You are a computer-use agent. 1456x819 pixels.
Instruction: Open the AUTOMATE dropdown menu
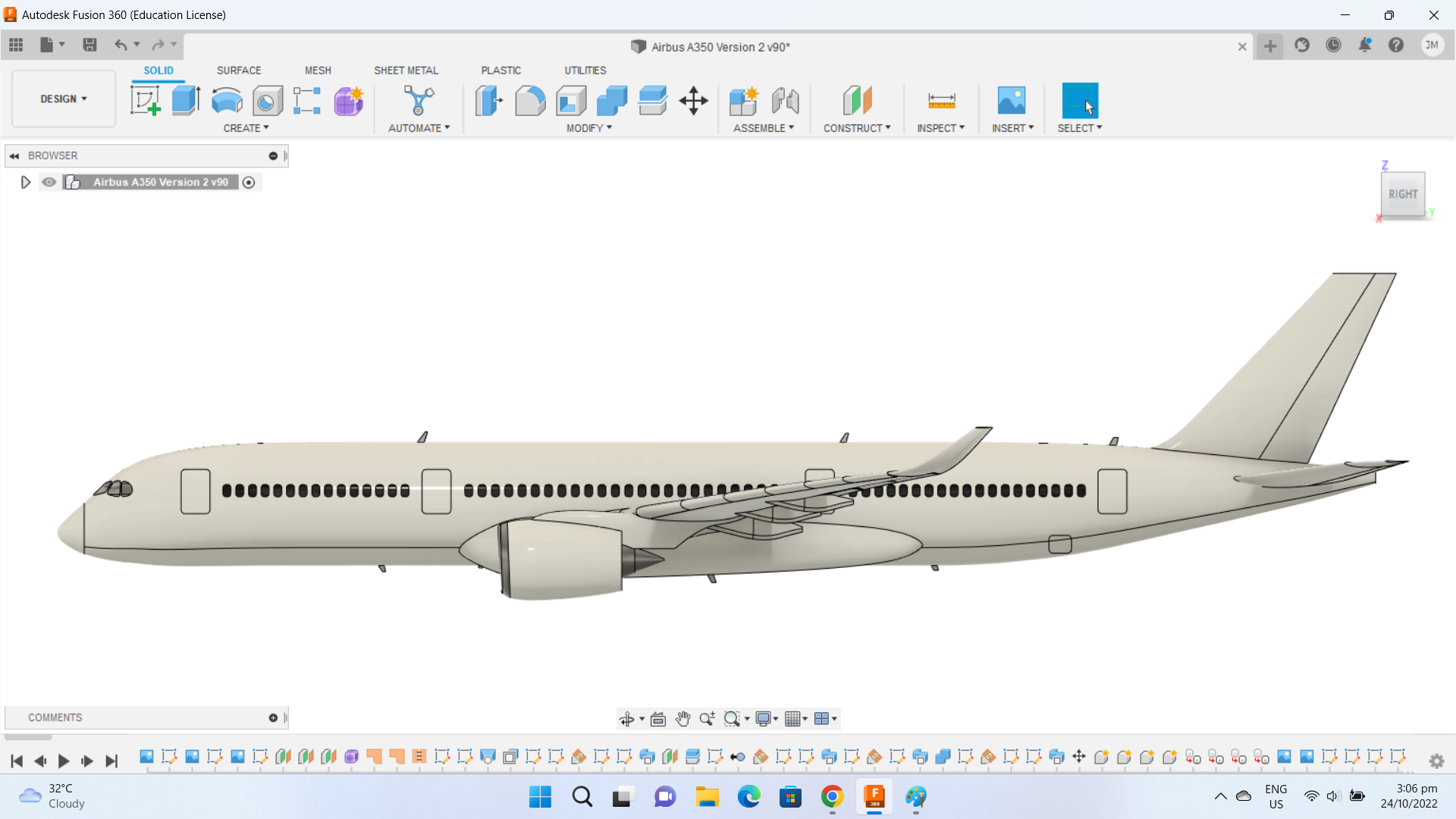(419, 128)
